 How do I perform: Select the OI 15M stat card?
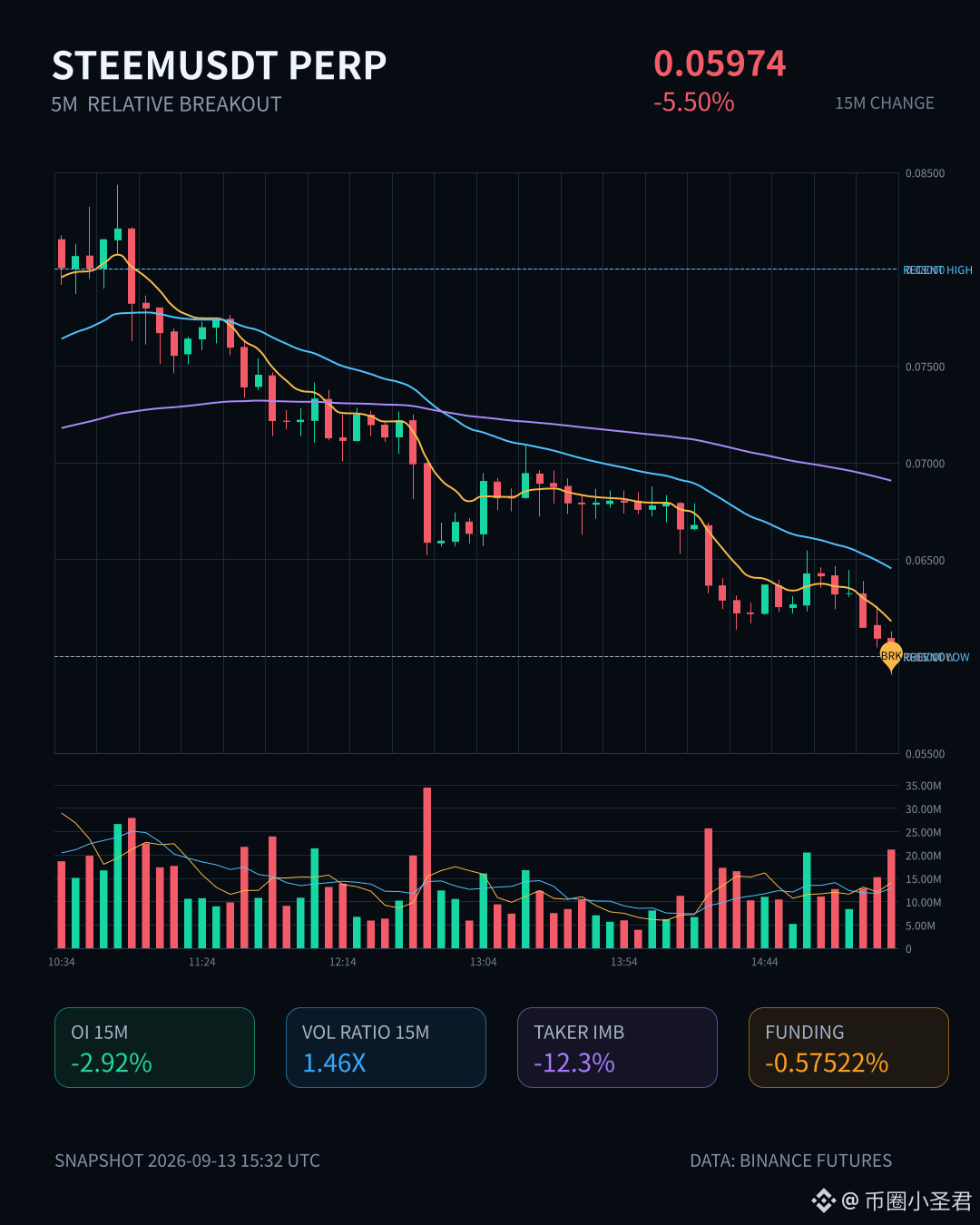pos(154,1047)
